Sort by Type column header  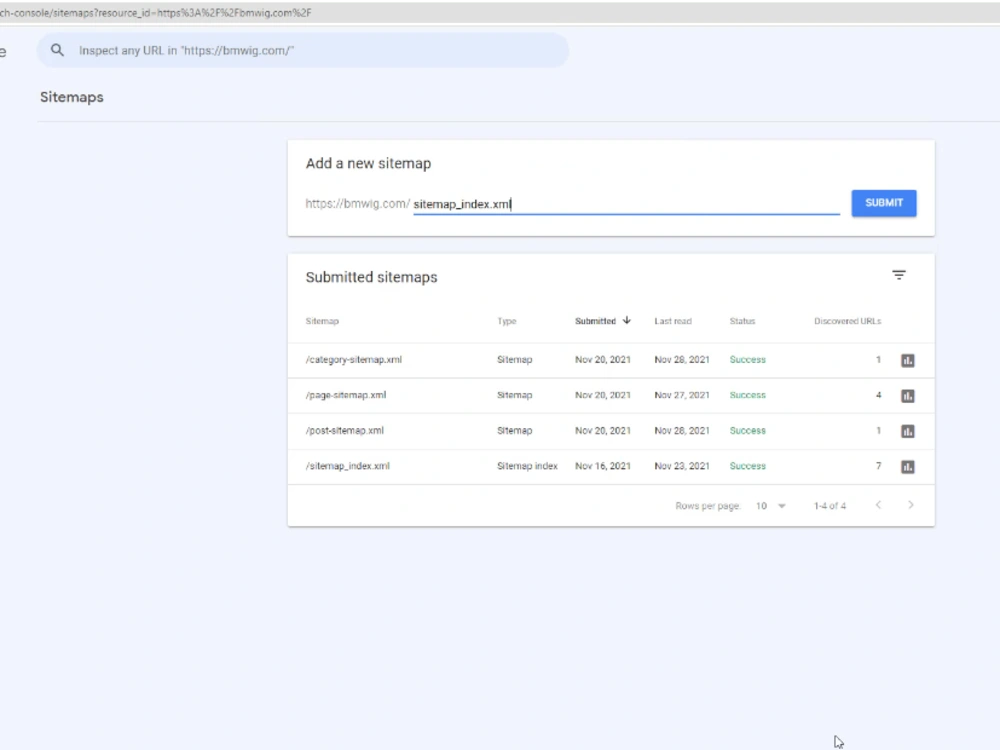click(x=506, y=321)
